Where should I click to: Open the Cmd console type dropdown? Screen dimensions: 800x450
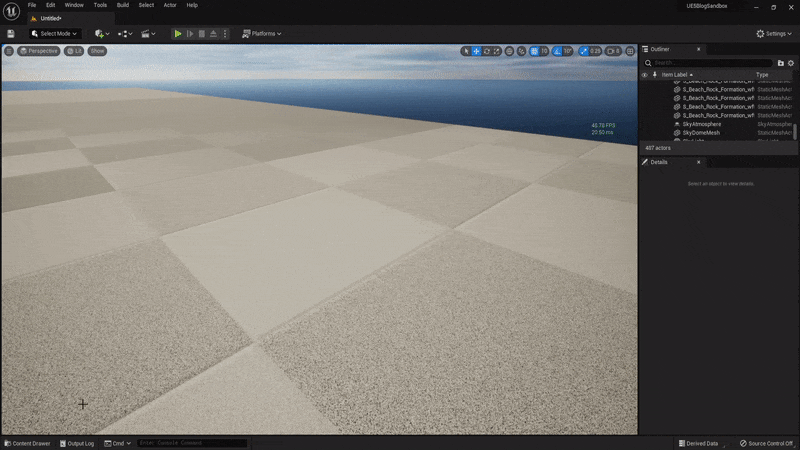tap(118, 443)
